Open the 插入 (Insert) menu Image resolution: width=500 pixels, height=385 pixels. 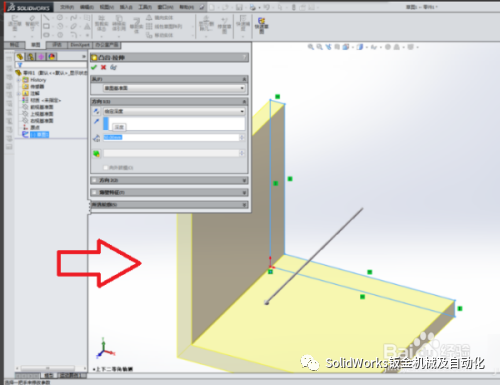pyautogui.click(x=126, y=7)
